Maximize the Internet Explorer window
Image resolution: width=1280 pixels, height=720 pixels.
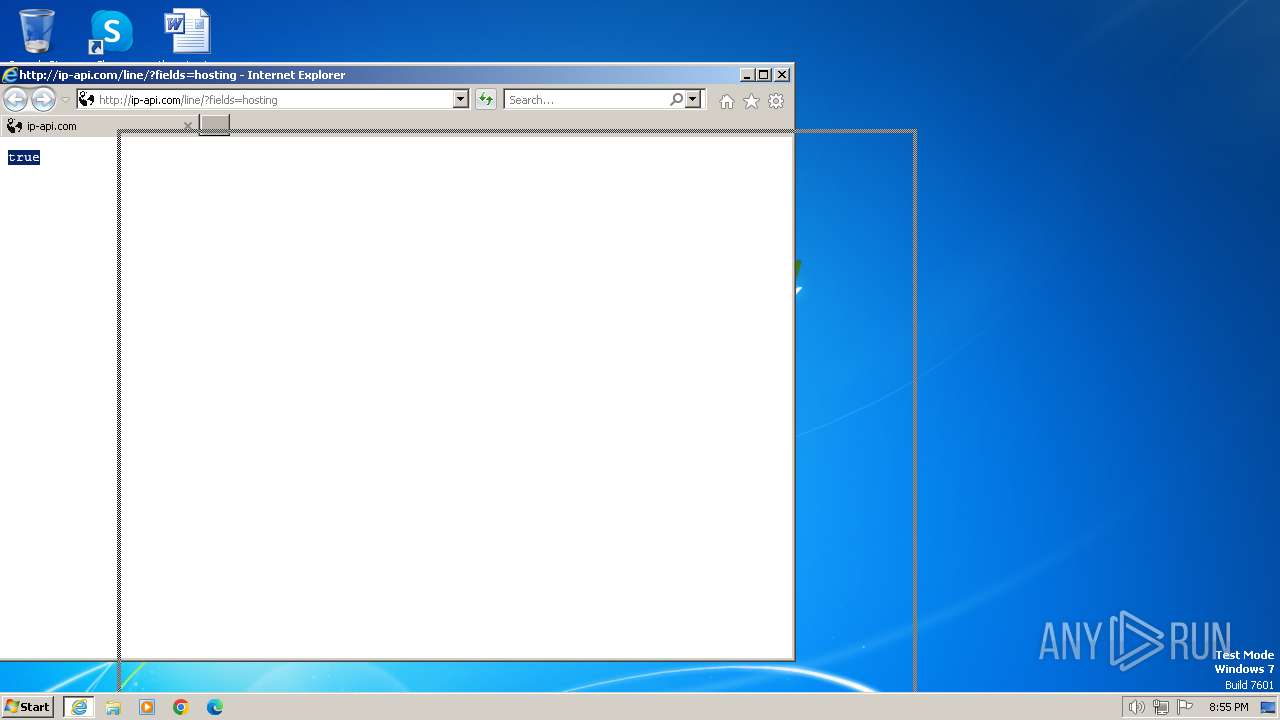point(764,75)
